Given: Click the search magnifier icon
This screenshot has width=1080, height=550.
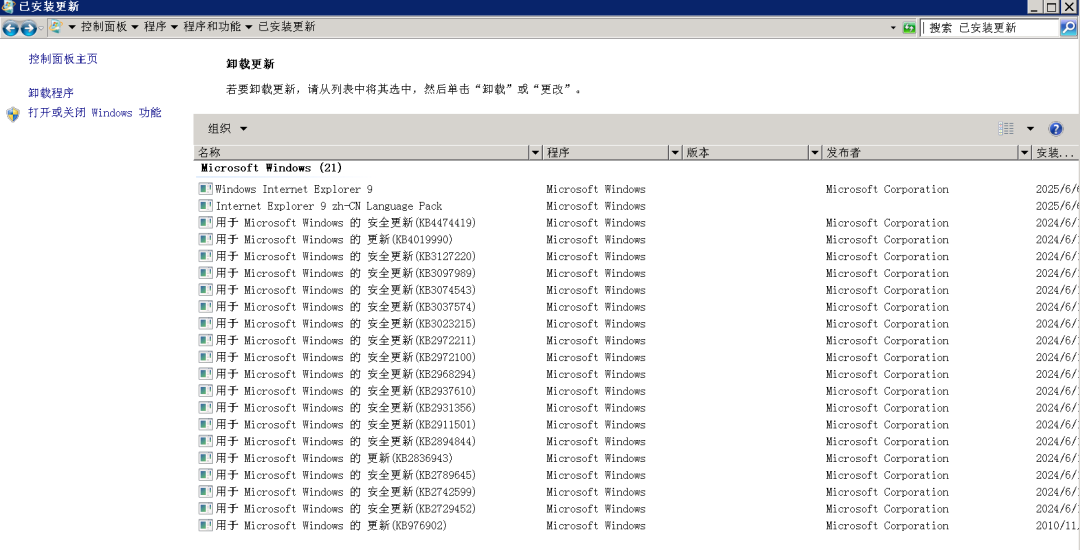Looking at the screenshot, I should [1068, 28].
